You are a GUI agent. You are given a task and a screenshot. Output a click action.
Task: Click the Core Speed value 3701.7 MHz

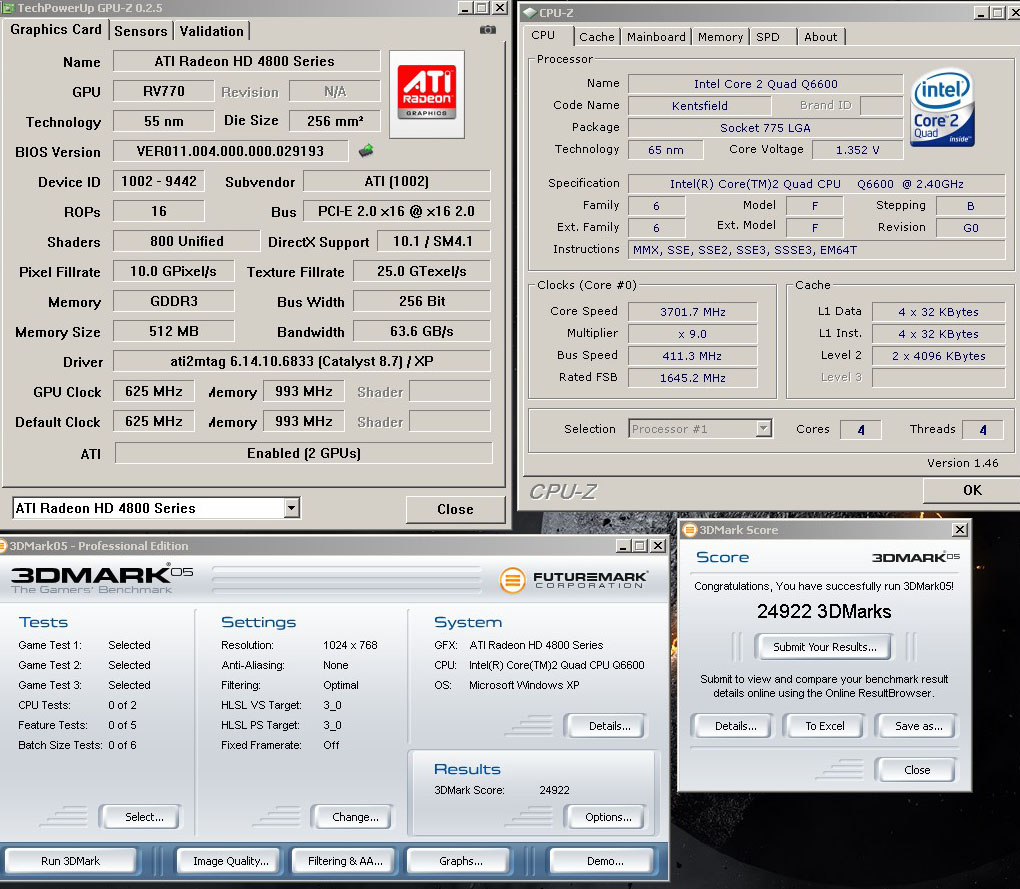pyautogui.click(x=692, y=312)
